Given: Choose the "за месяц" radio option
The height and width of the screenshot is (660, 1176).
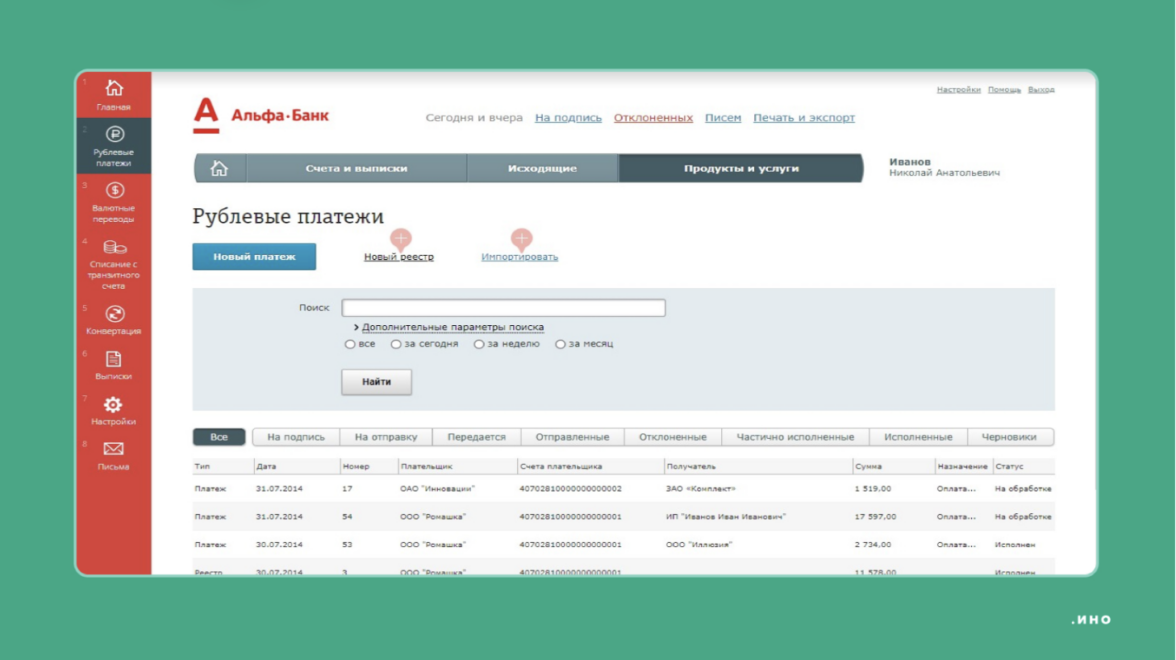Looking at the screenshot, I should [560, 345].
